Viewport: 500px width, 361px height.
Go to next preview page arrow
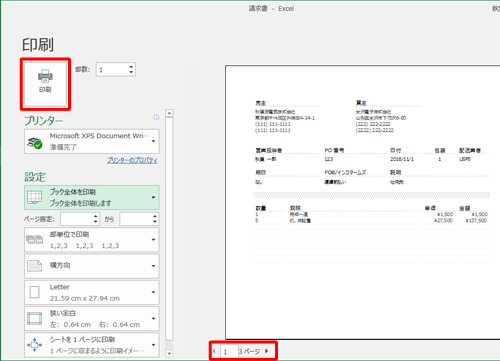[267, 351]
